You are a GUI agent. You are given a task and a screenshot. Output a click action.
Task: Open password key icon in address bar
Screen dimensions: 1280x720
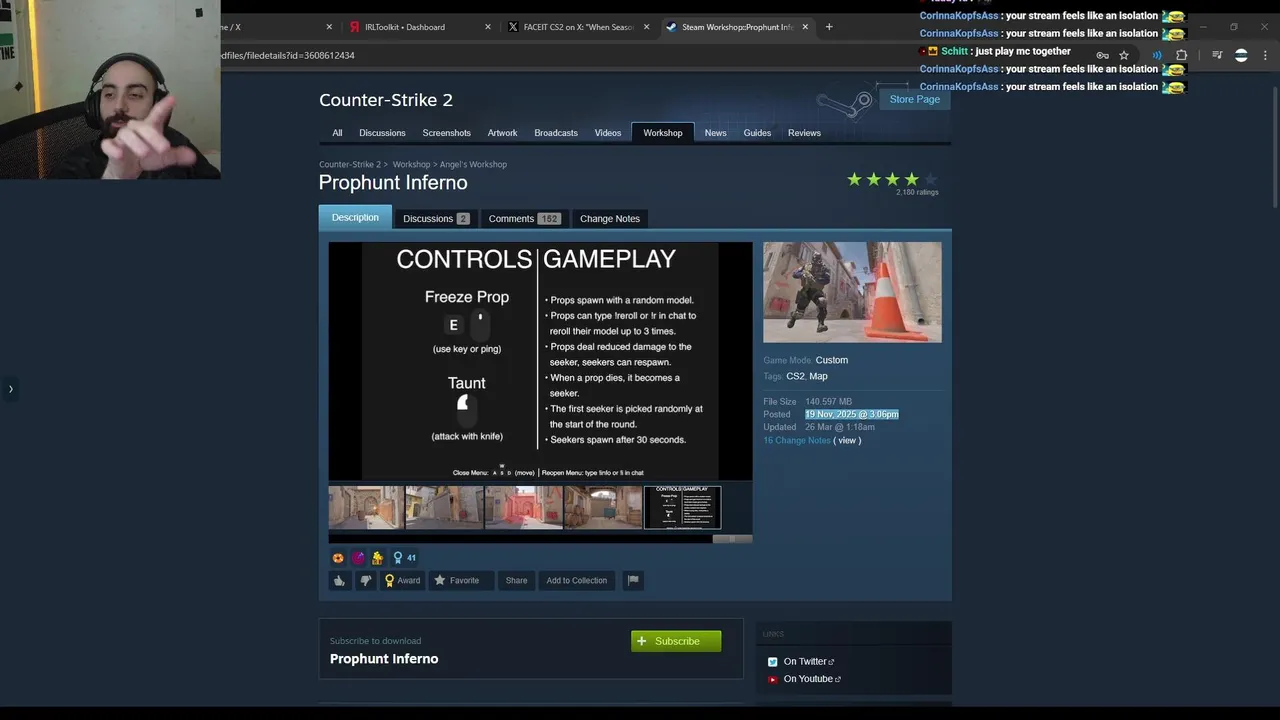(x=1102, y=55)
